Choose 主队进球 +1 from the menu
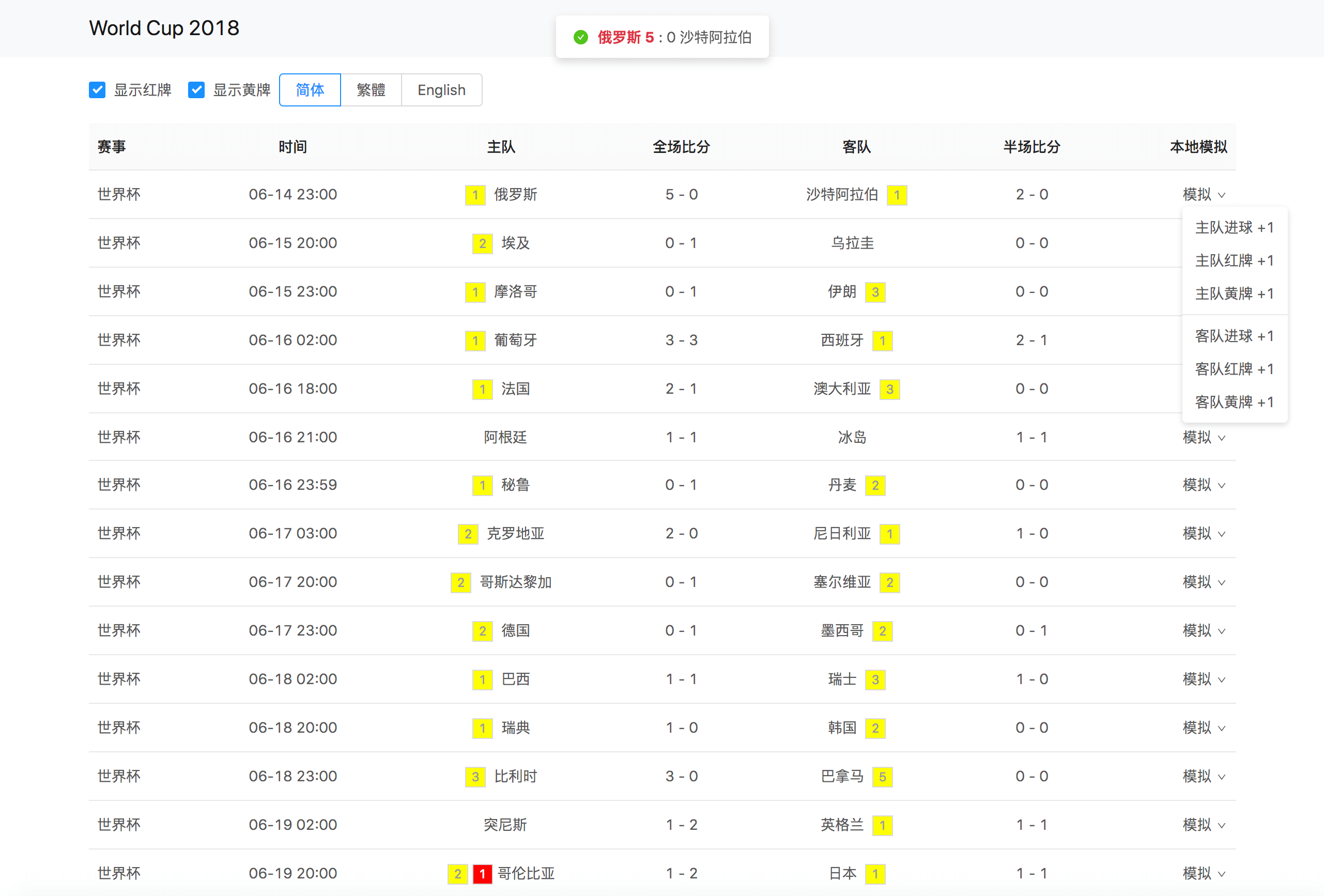This screenshot has width=1324, height=896. (1234, 228)
